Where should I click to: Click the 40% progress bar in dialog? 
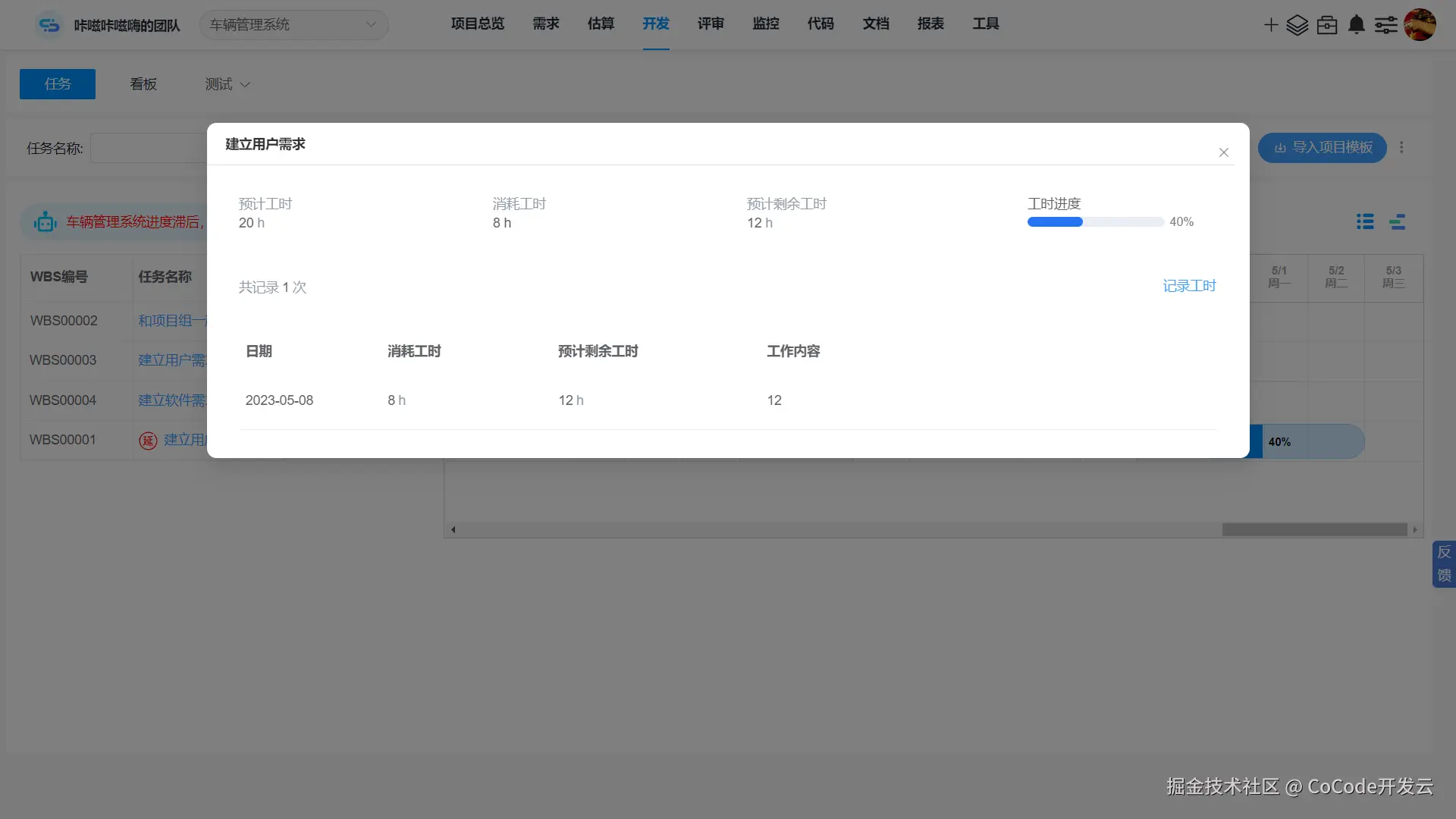tap(1094, 221)
